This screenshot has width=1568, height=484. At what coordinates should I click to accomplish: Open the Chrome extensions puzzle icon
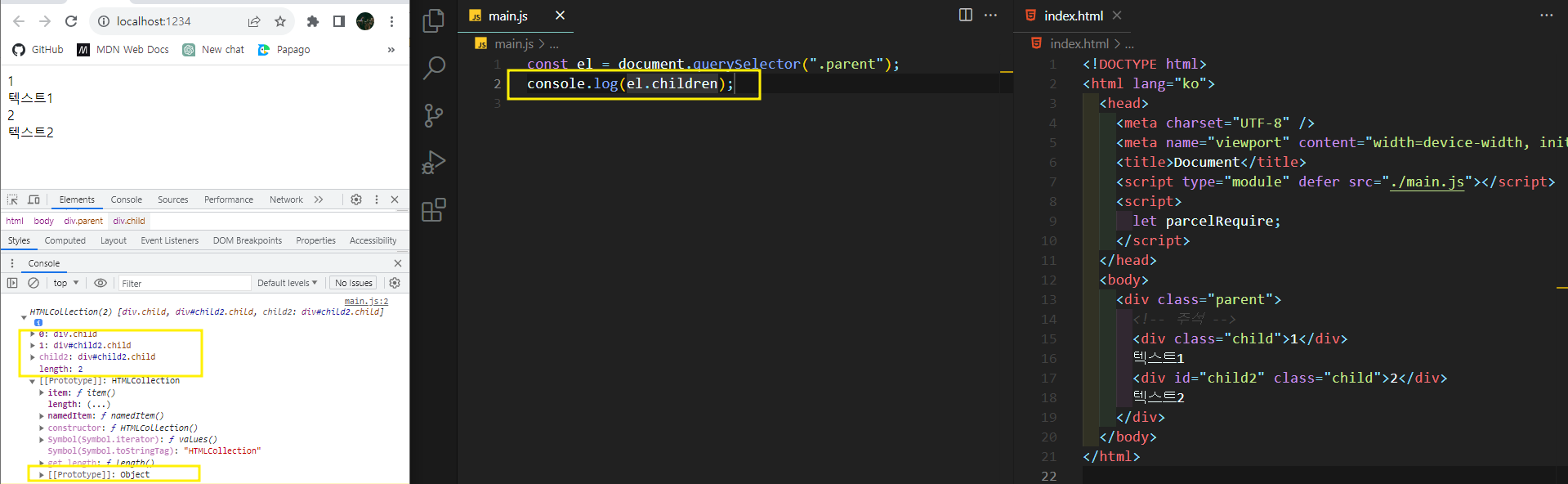(313, 21)
